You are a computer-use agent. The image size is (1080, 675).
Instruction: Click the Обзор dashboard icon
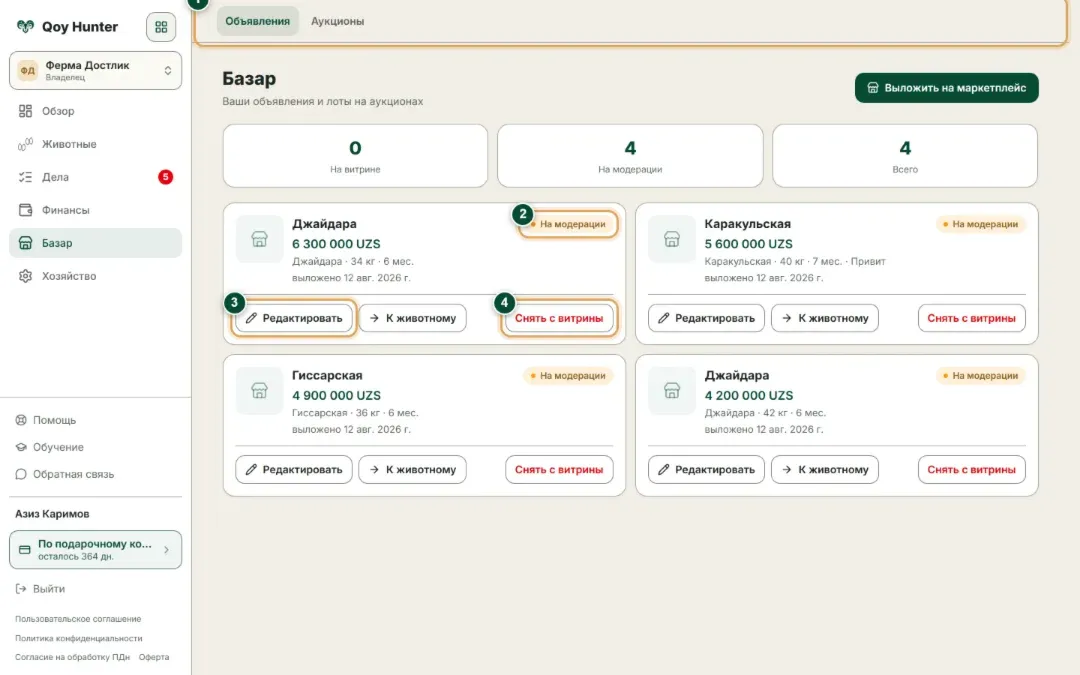25,111
